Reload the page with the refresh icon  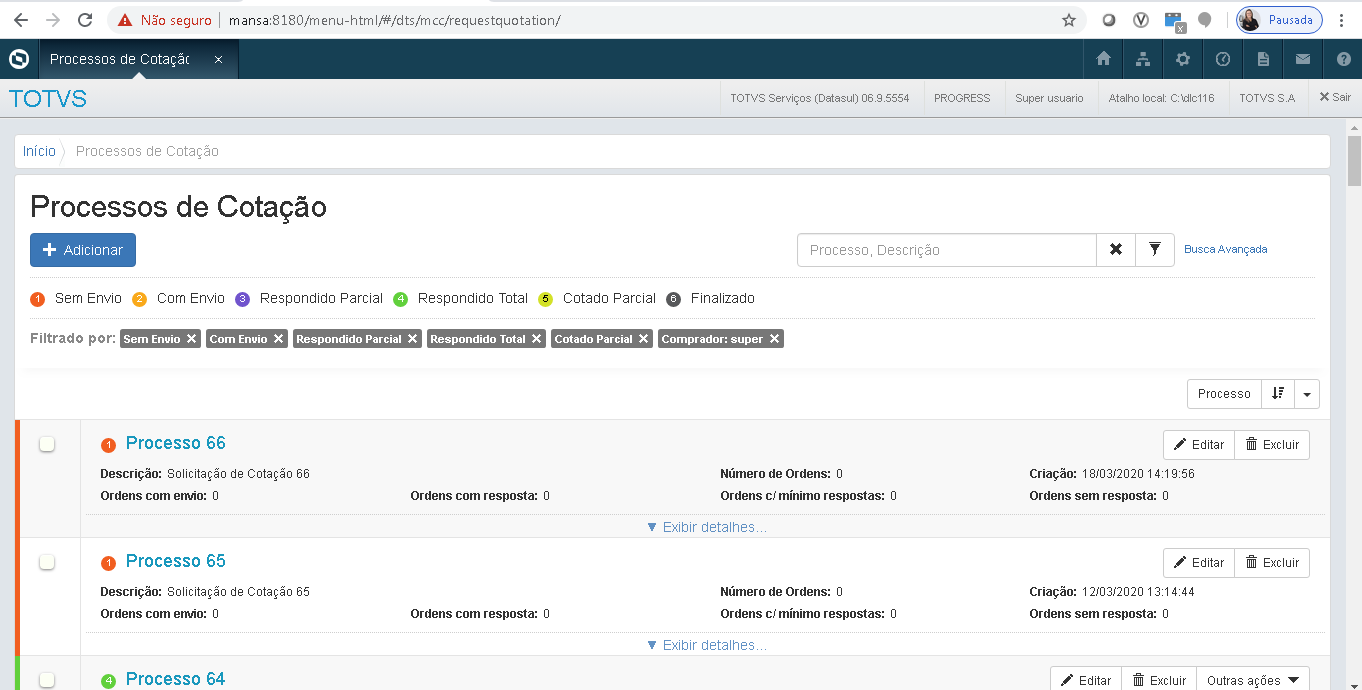[85, 20]
